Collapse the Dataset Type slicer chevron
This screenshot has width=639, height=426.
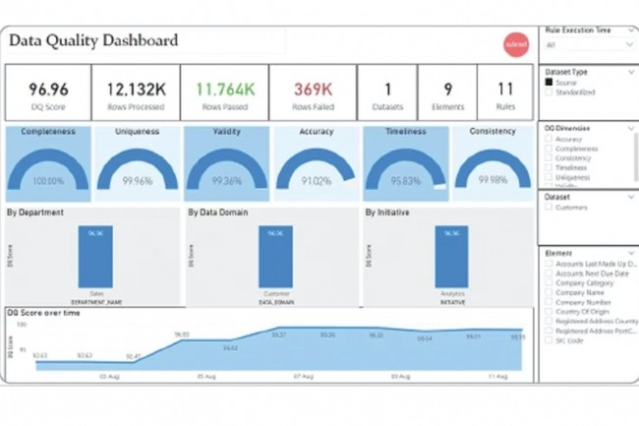click(631, 72)
